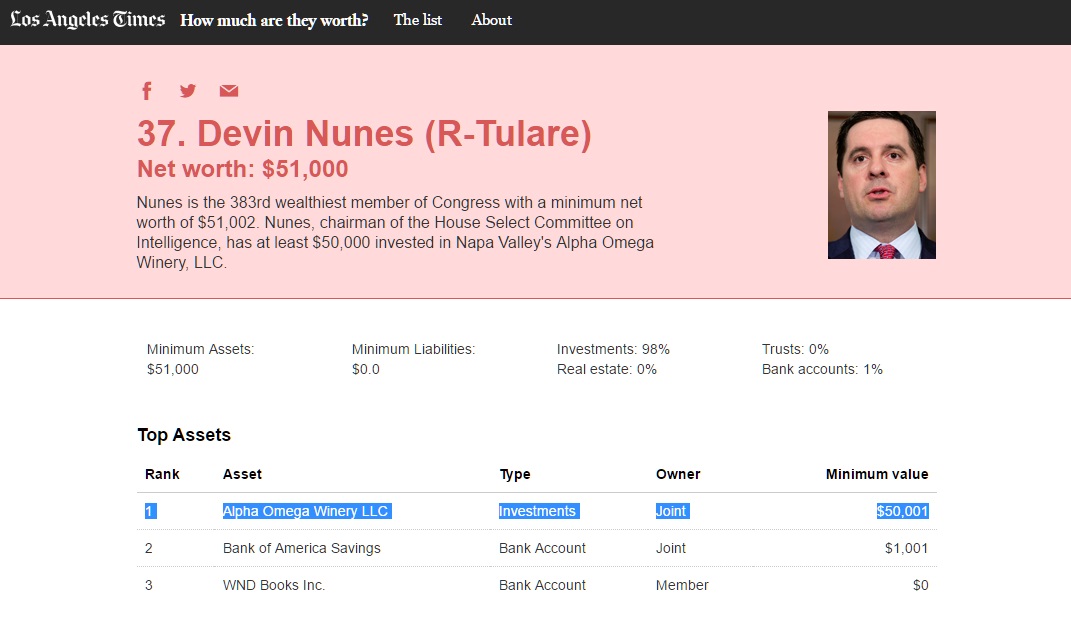Click the '$1,001' minimum value cell
Viewport: 1071px width, 633px height.
pyautogui.click(x=906, y=548)
